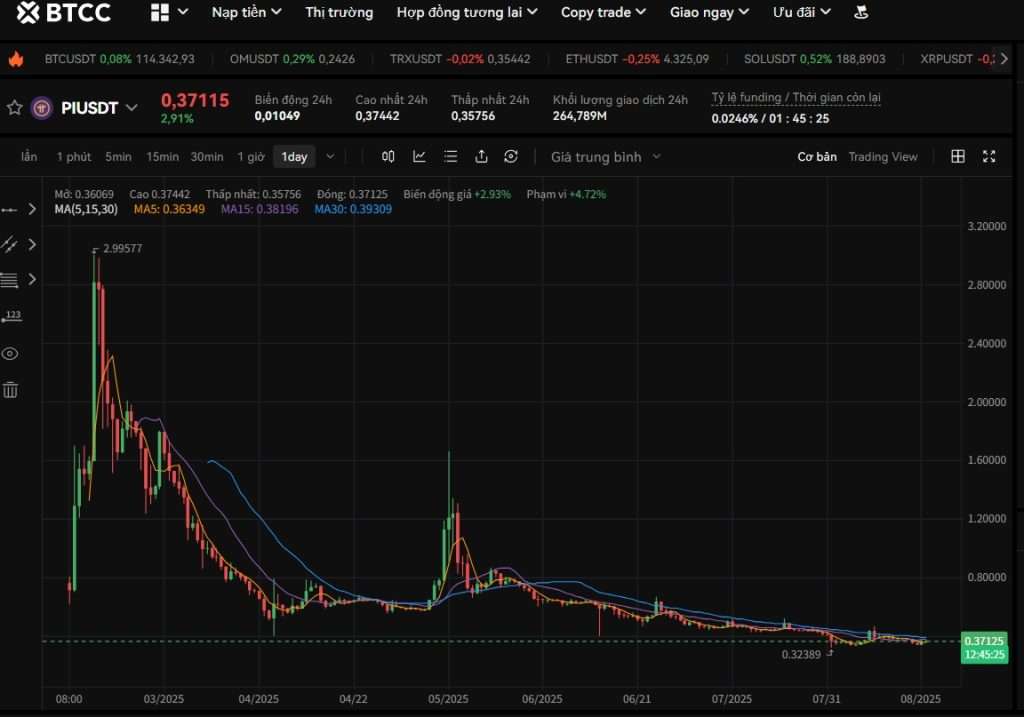Open the brush annotation tool
1024x717 pixels.
(x=10, y=244)
